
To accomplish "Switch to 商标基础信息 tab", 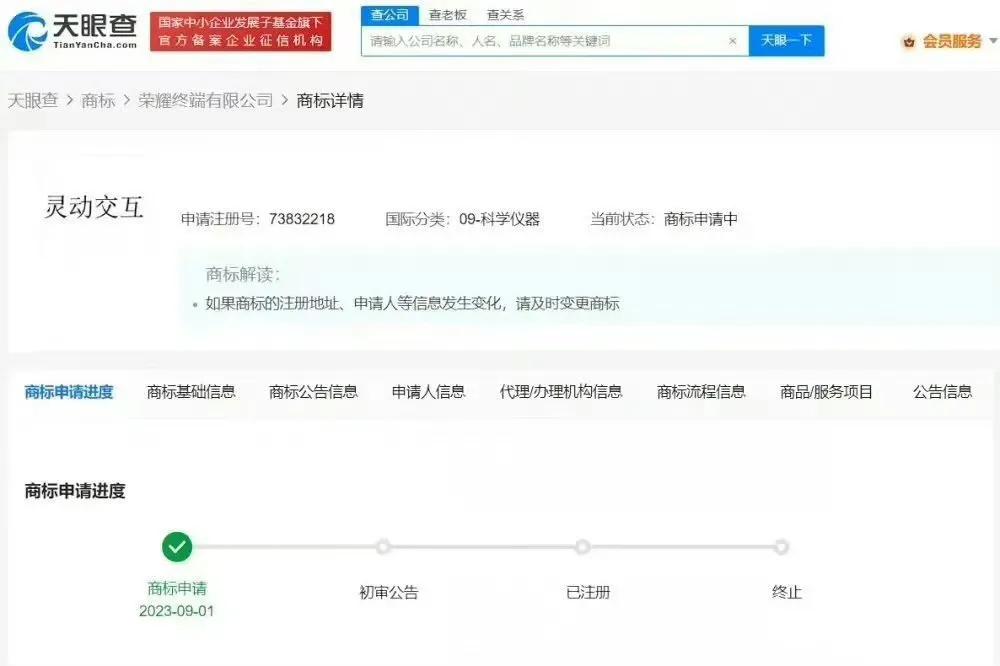I will click(191, 392).
